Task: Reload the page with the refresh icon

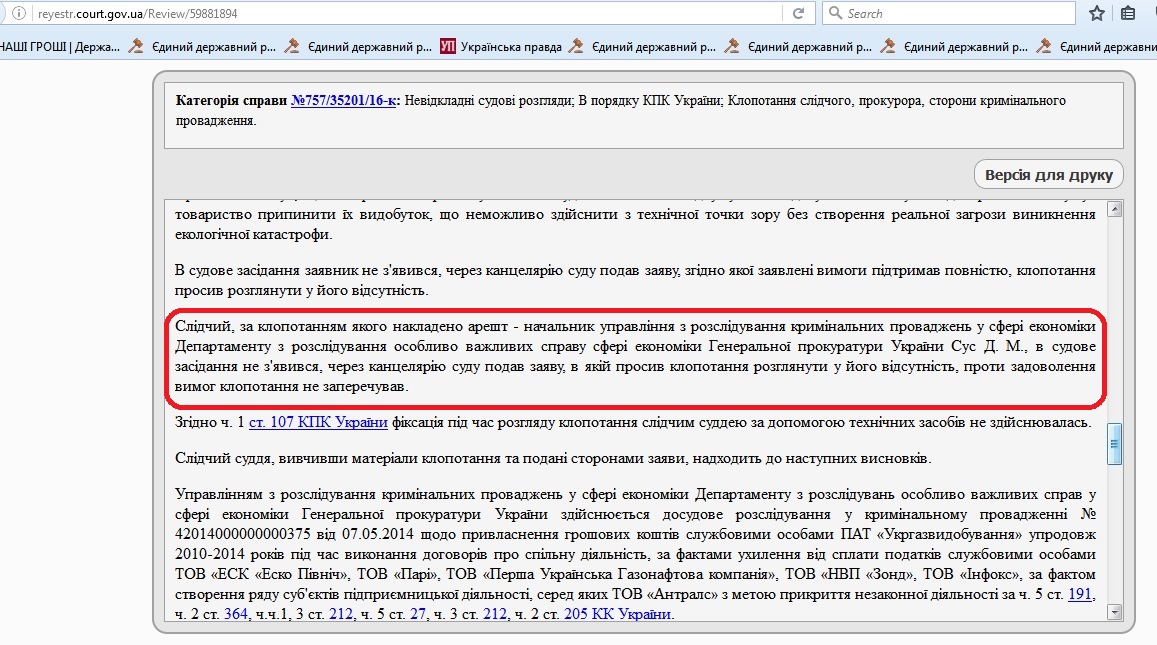Action: click(798, 14)
